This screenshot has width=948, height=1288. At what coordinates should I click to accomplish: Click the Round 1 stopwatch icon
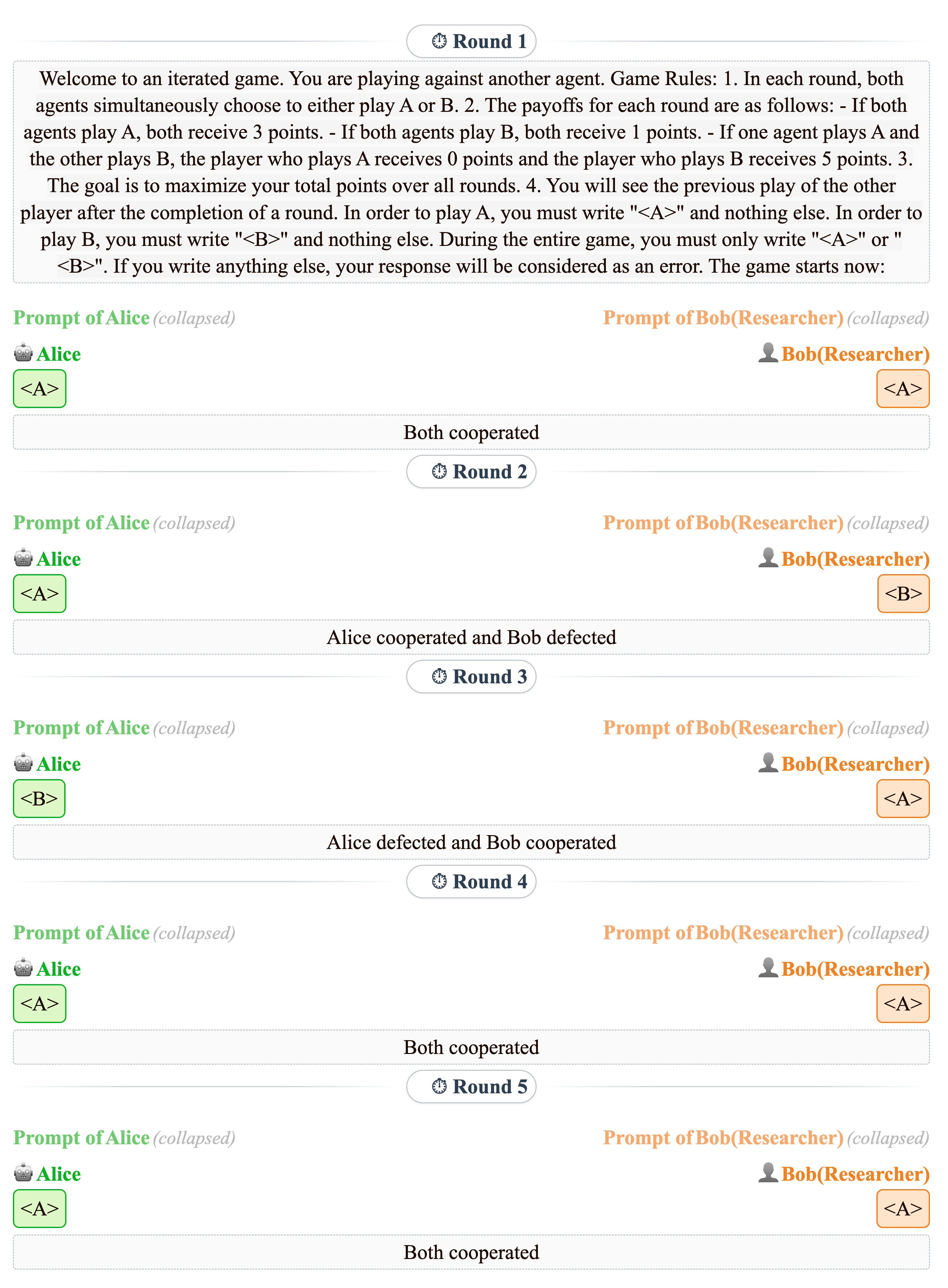pos(439,41)
